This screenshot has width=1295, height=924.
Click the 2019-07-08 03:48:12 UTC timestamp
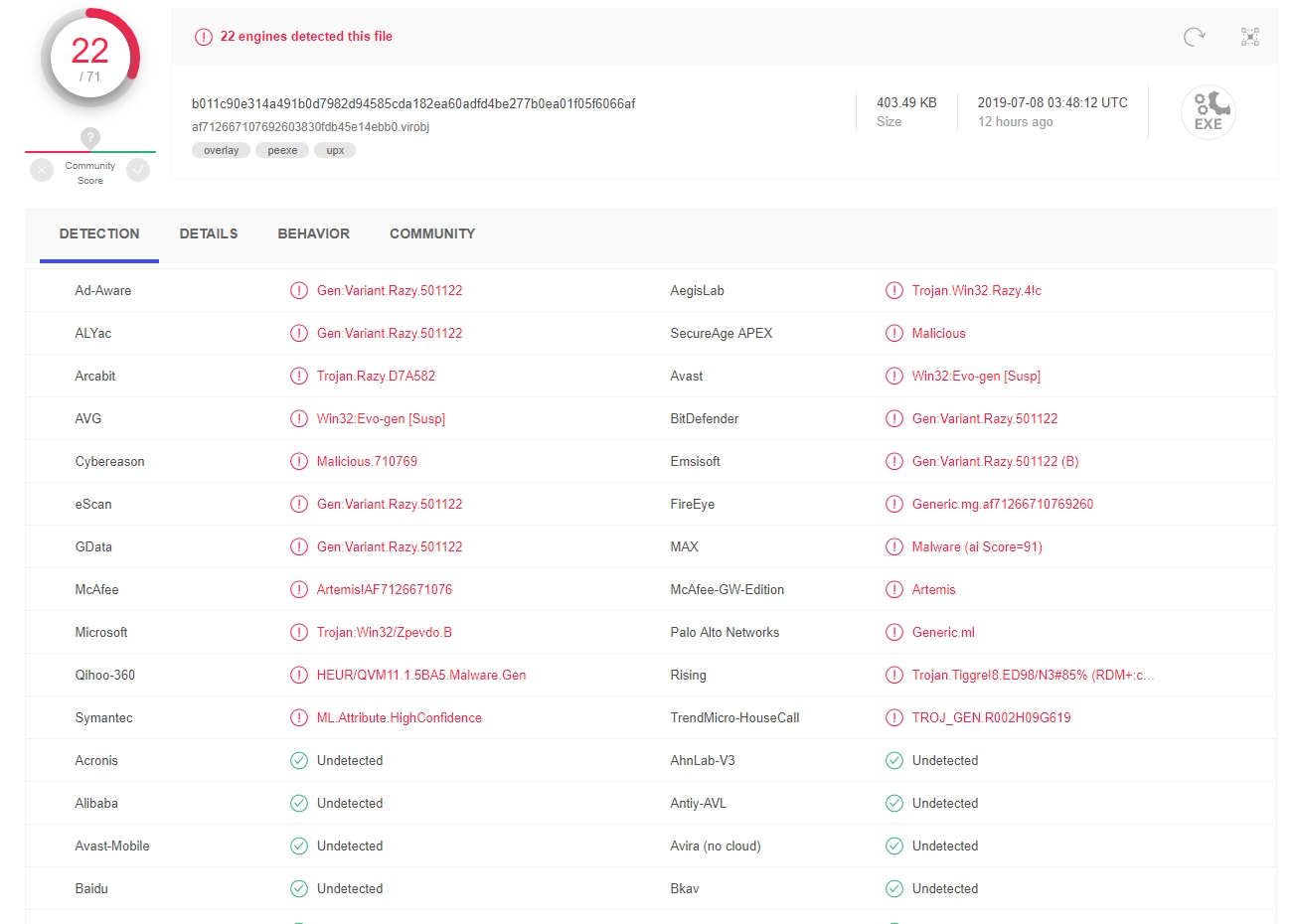pyautogui.click(x=1052, y=102)
